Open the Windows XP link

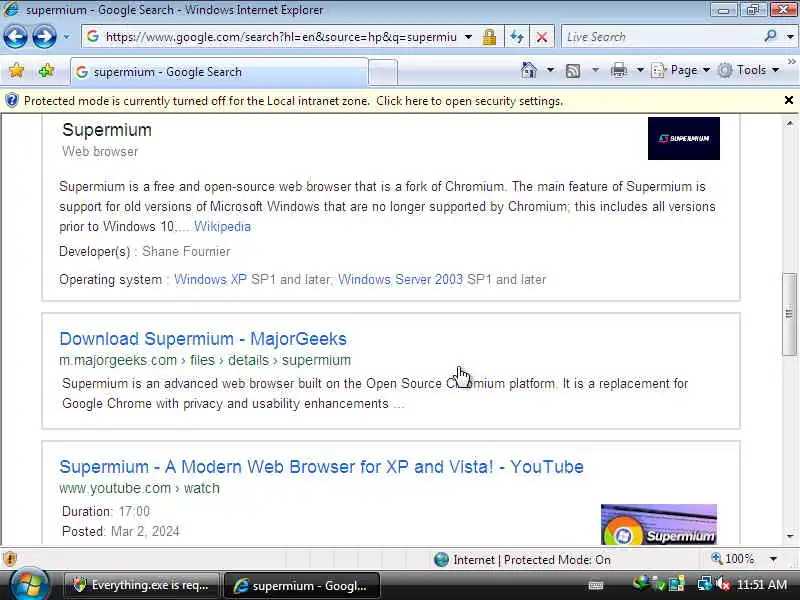pyautogui.click(x=210, y=280)
